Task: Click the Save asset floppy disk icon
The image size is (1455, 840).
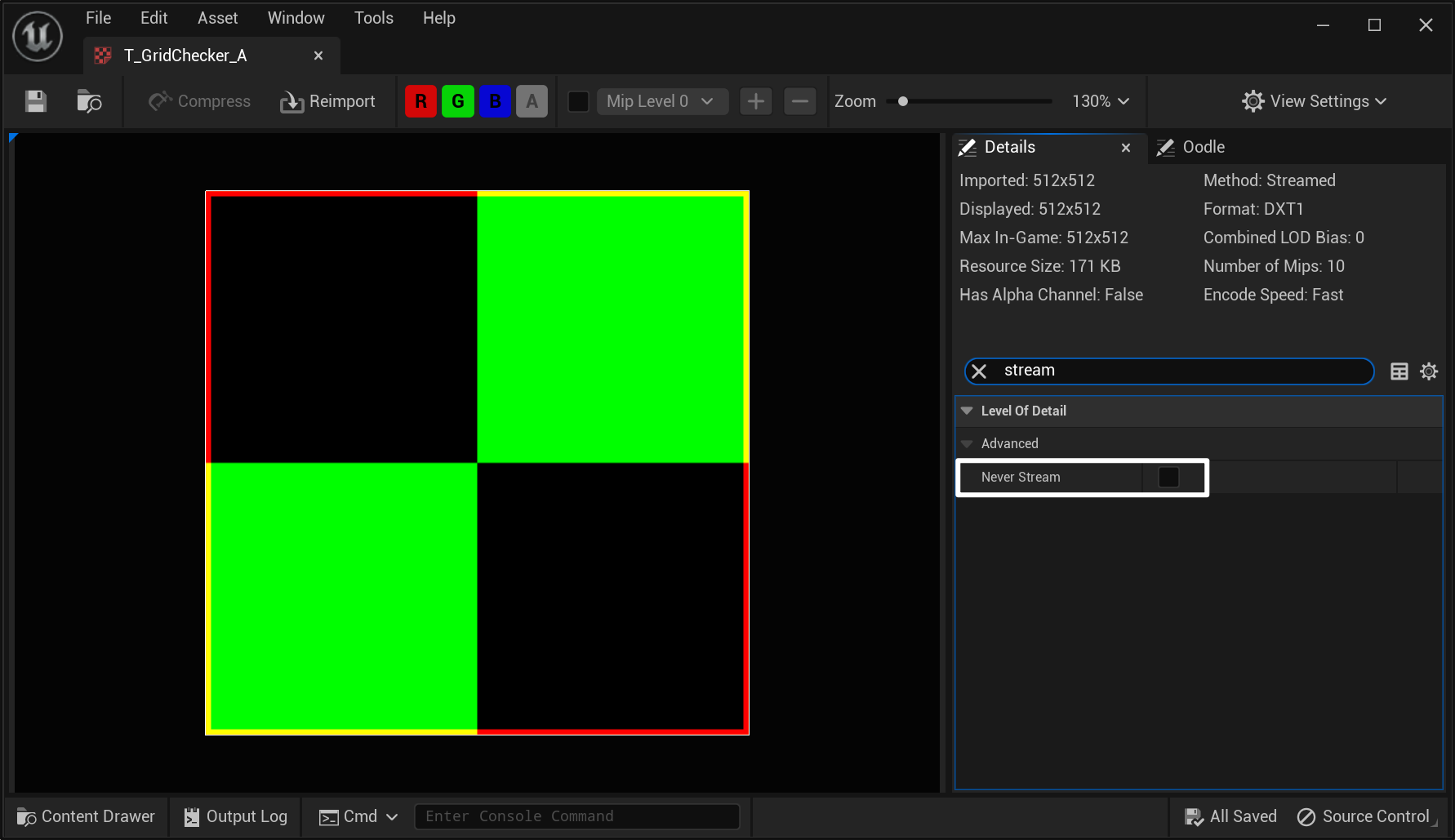Action: tap(36, 101)
